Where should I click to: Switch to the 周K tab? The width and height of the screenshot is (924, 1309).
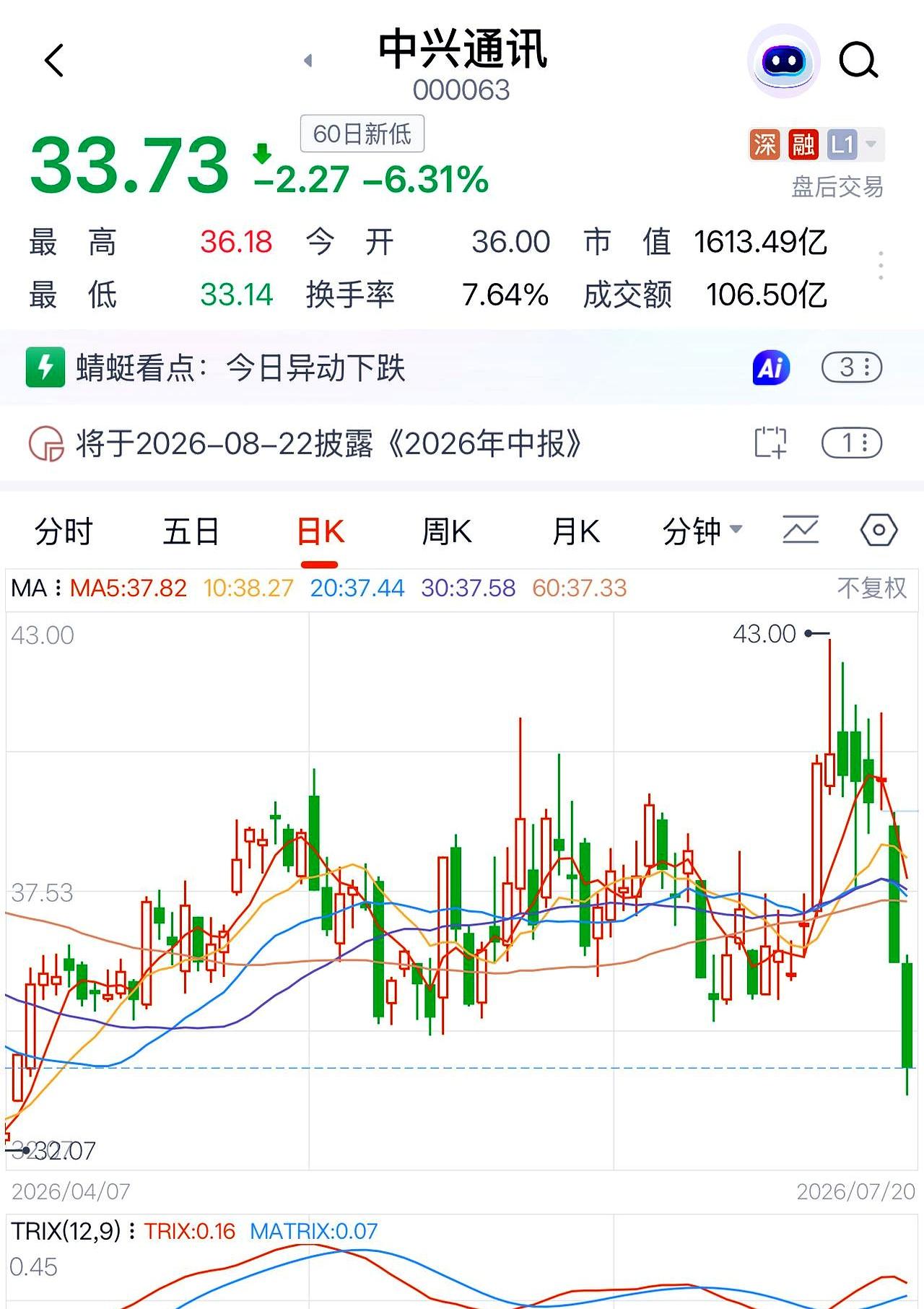coord(448,532)
